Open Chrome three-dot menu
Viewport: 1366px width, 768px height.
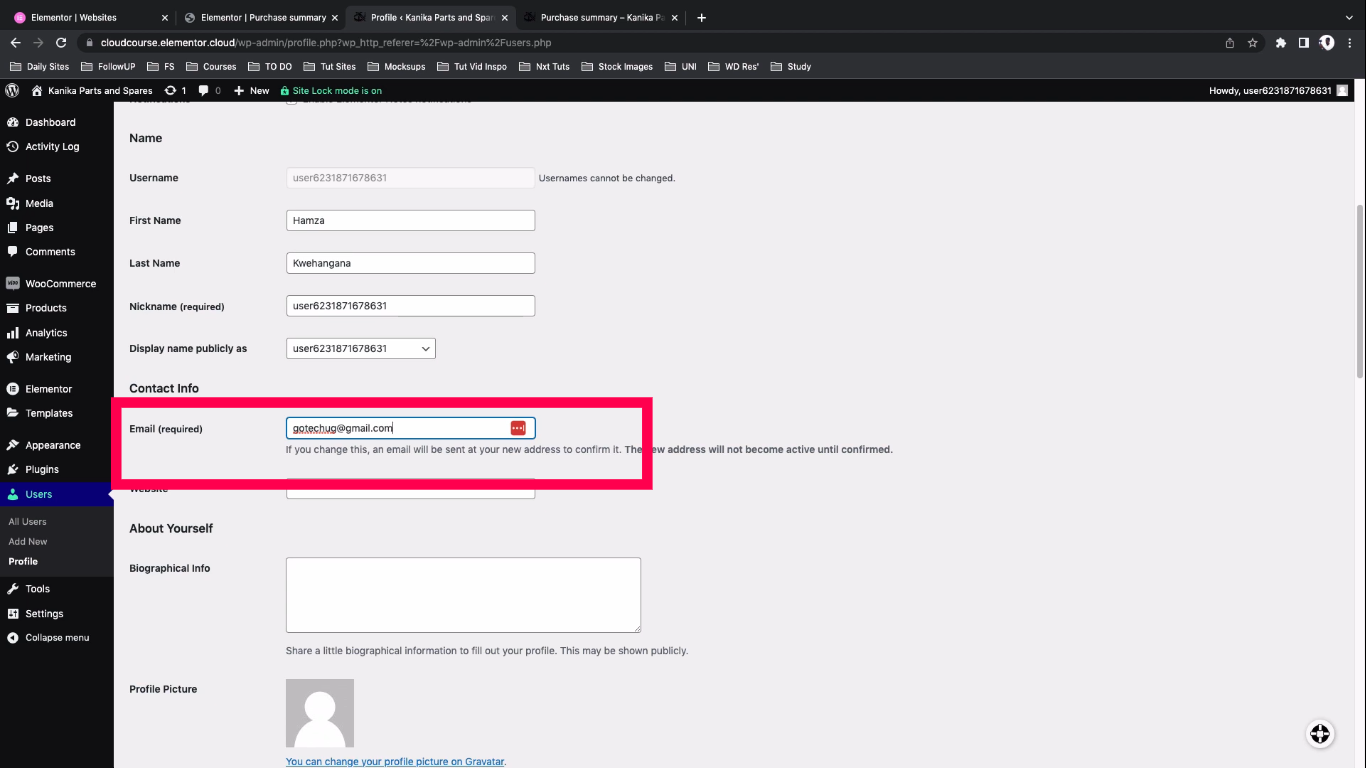pyautogui.click(x=1350, y=43)
